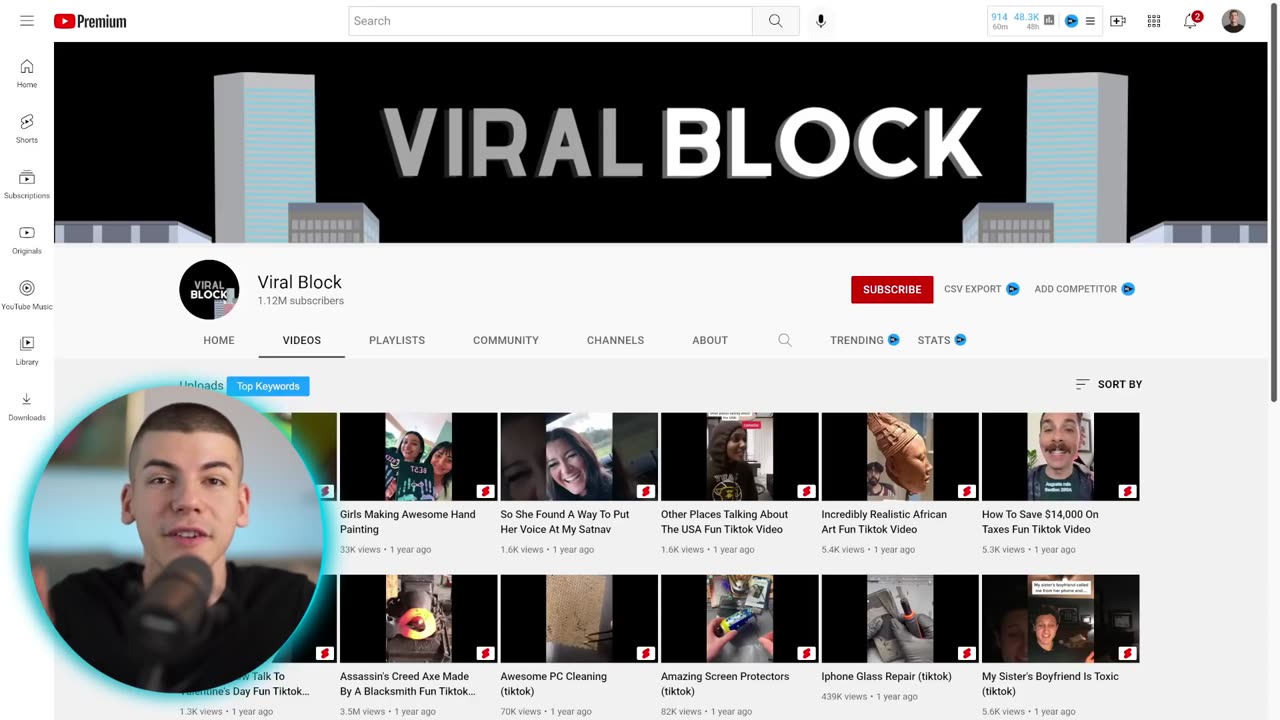Open Library in sidebar
The image size is (1280, 720).
pos(27,350)
